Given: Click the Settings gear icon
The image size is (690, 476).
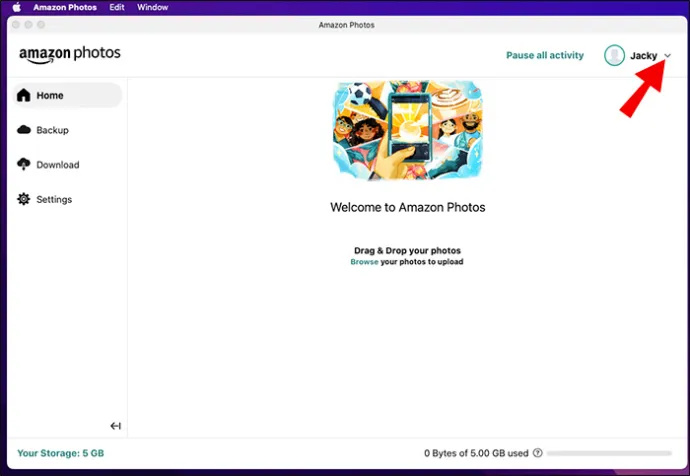Looking at the screenshot, I should (x=23, y=199).
